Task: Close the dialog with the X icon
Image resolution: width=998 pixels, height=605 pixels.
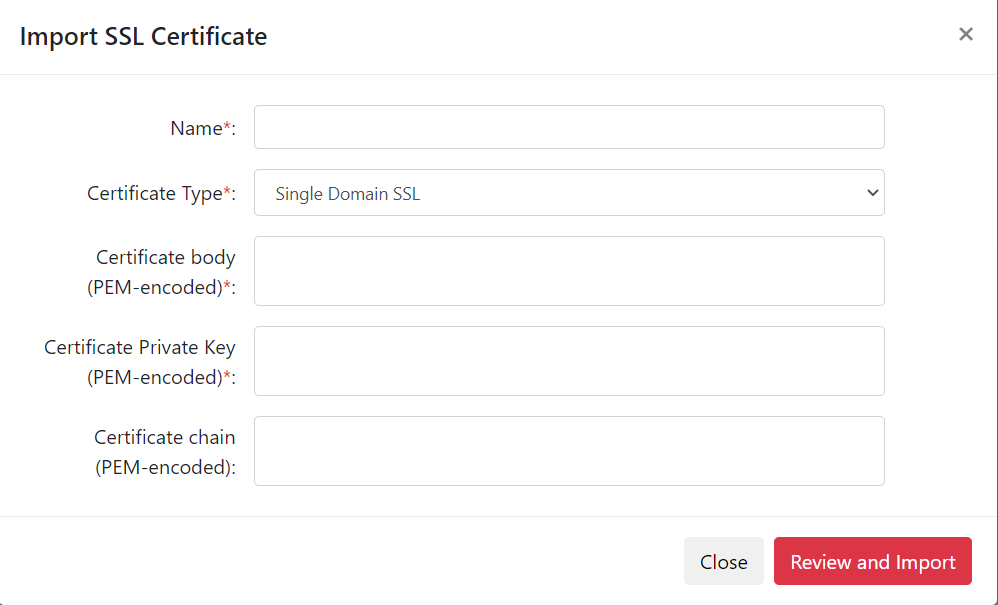Action: coord(965,35)
